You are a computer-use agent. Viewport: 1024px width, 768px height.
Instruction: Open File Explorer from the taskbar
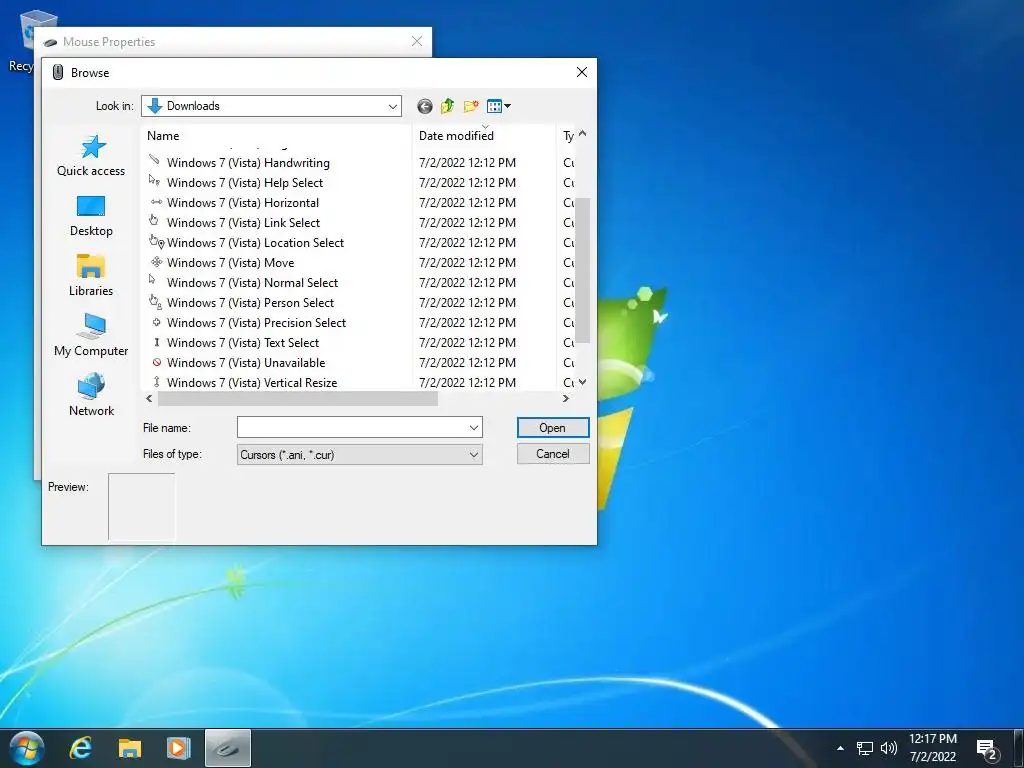(x=129, y=748)
